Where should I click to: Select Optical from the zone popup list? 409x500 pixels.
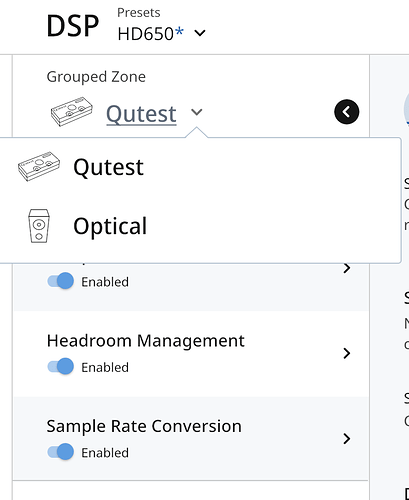pos(200,226)
